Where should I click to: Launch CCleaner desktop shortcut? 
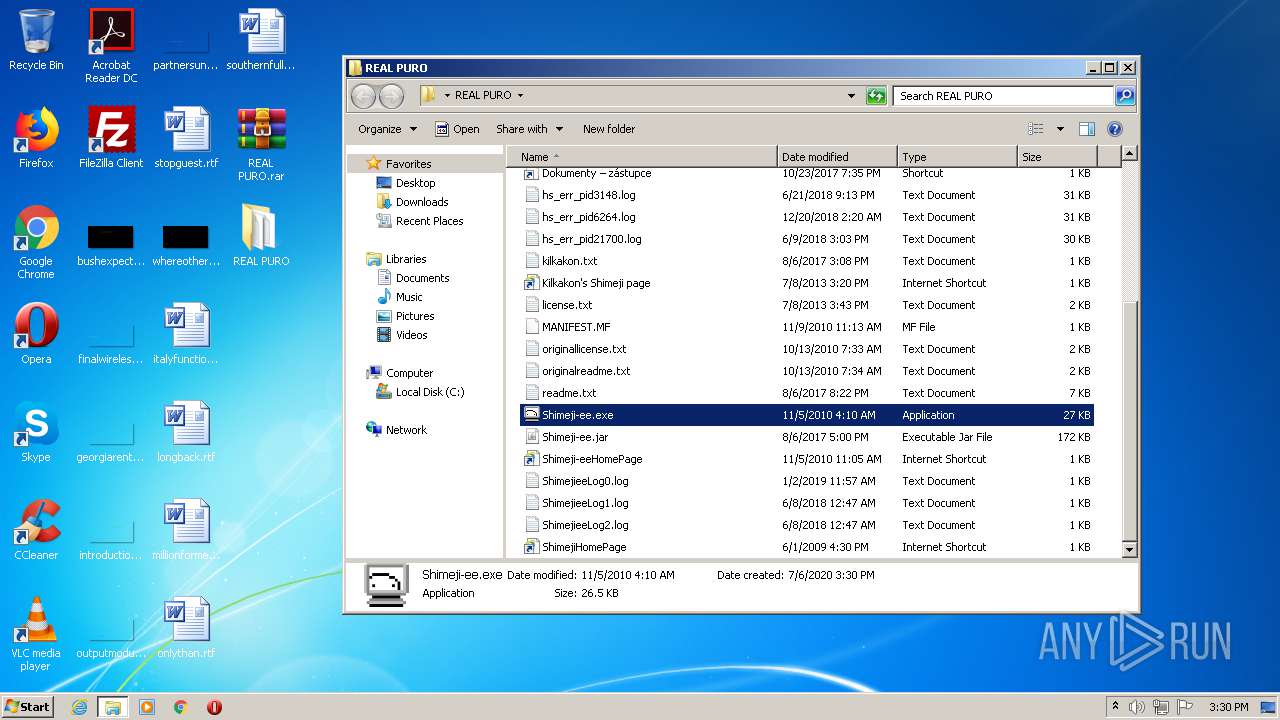tap(36, 530)
